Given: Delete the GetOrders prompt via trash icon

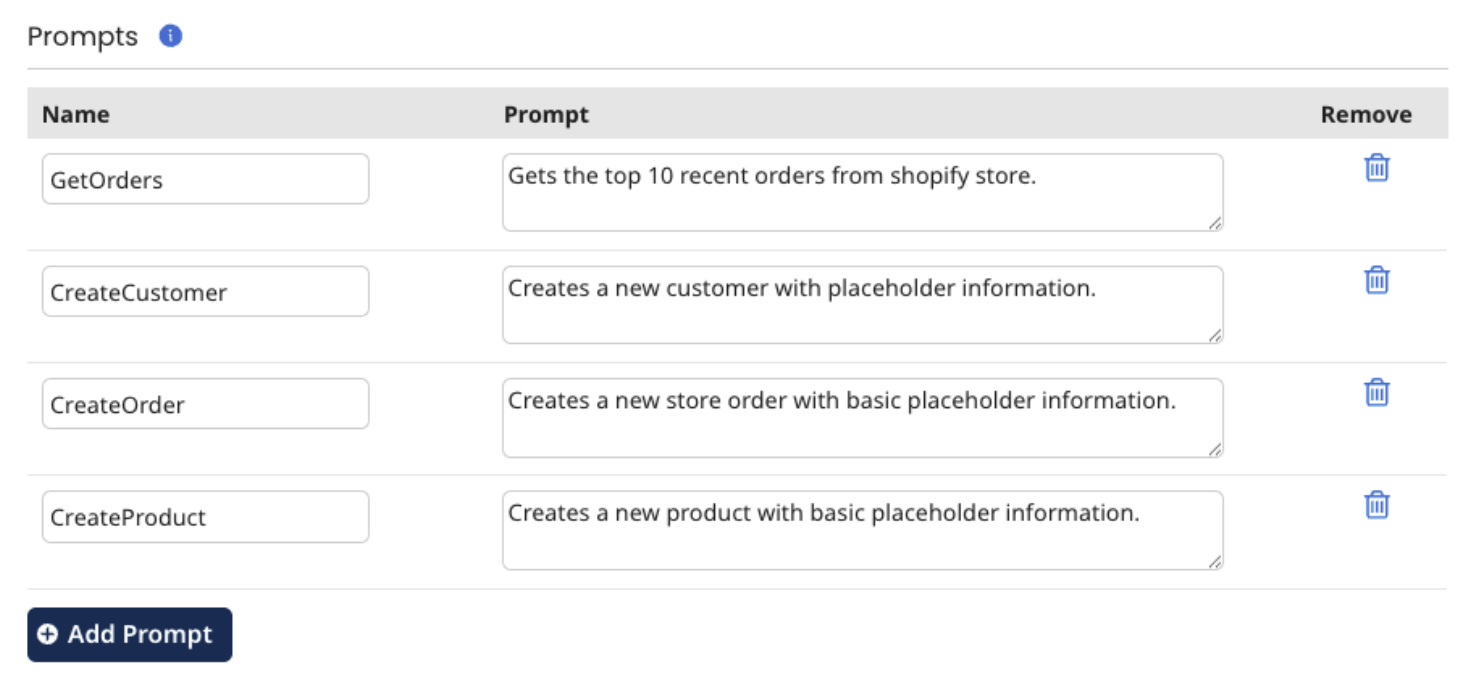Looking at the screenshot, I should (1377, 168).
